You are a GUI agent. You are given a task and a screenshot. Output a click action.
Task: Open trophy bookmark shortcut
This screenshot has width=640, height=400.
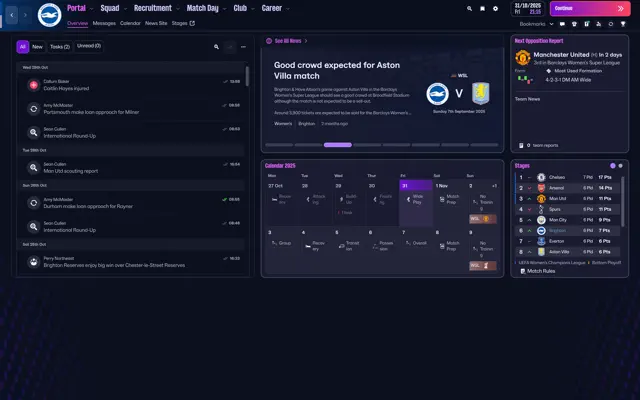pos(623,24)
